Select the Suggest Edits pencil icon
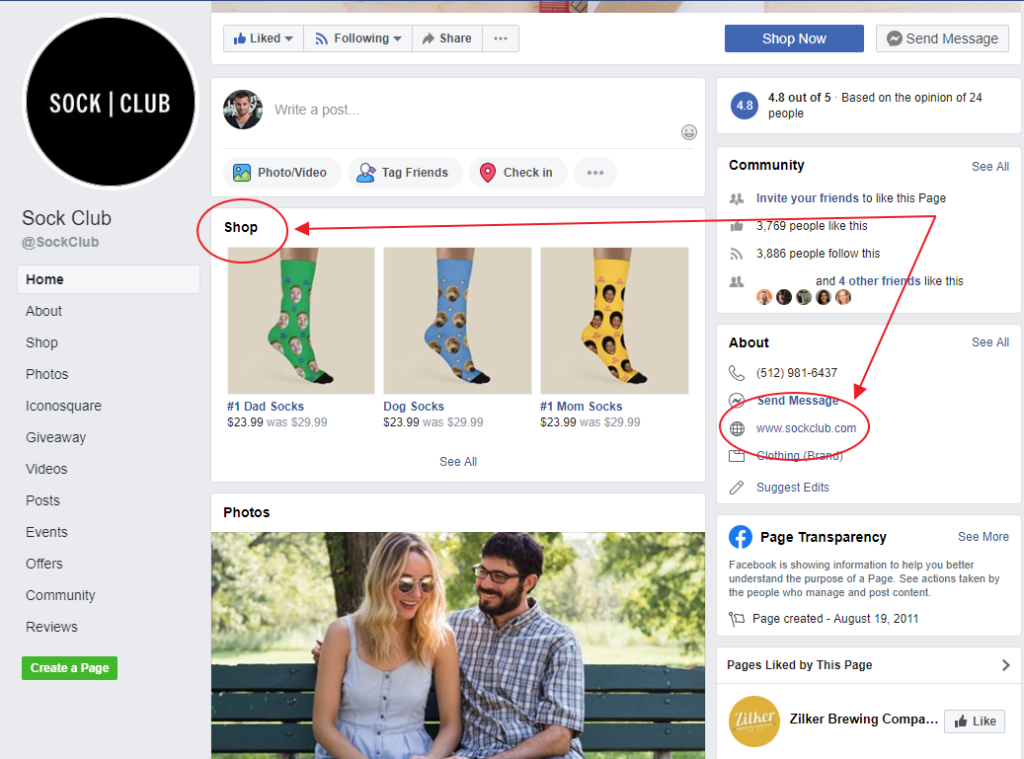Viewport: 1024px width, 759px height. tap(737, 487)
